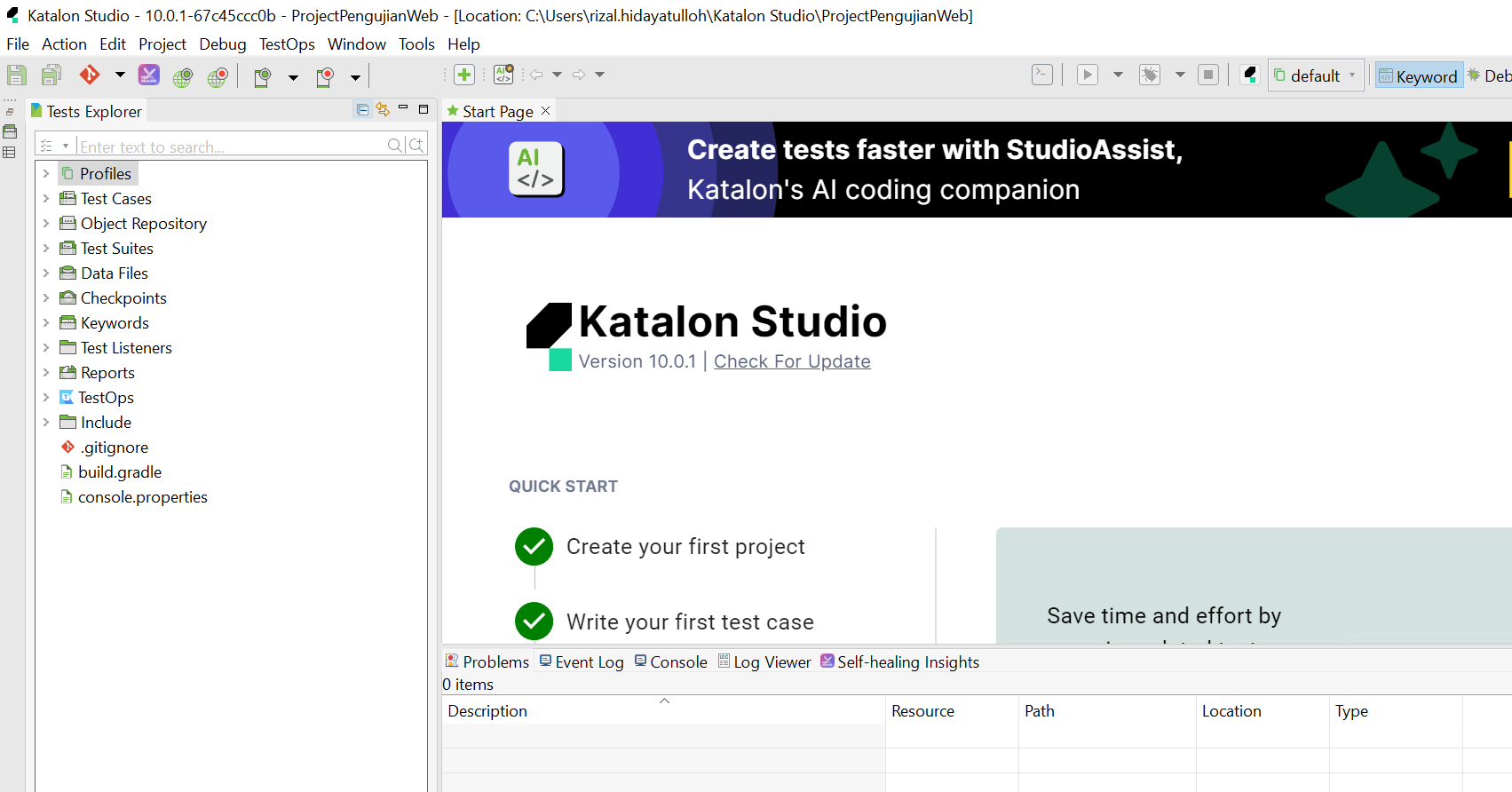
Task: Click the Git toolbar icon
Action: click(90, 75)
